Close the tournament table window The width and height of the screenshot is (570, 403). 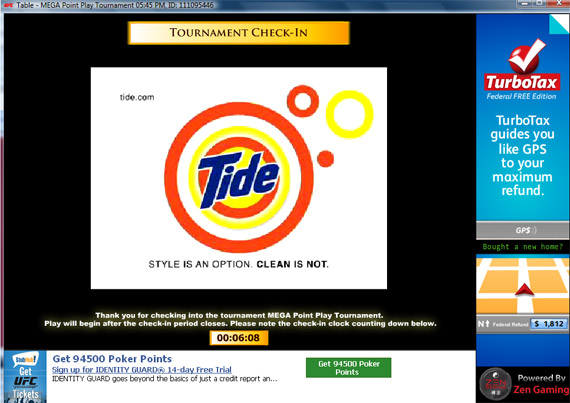coord(560,3)
